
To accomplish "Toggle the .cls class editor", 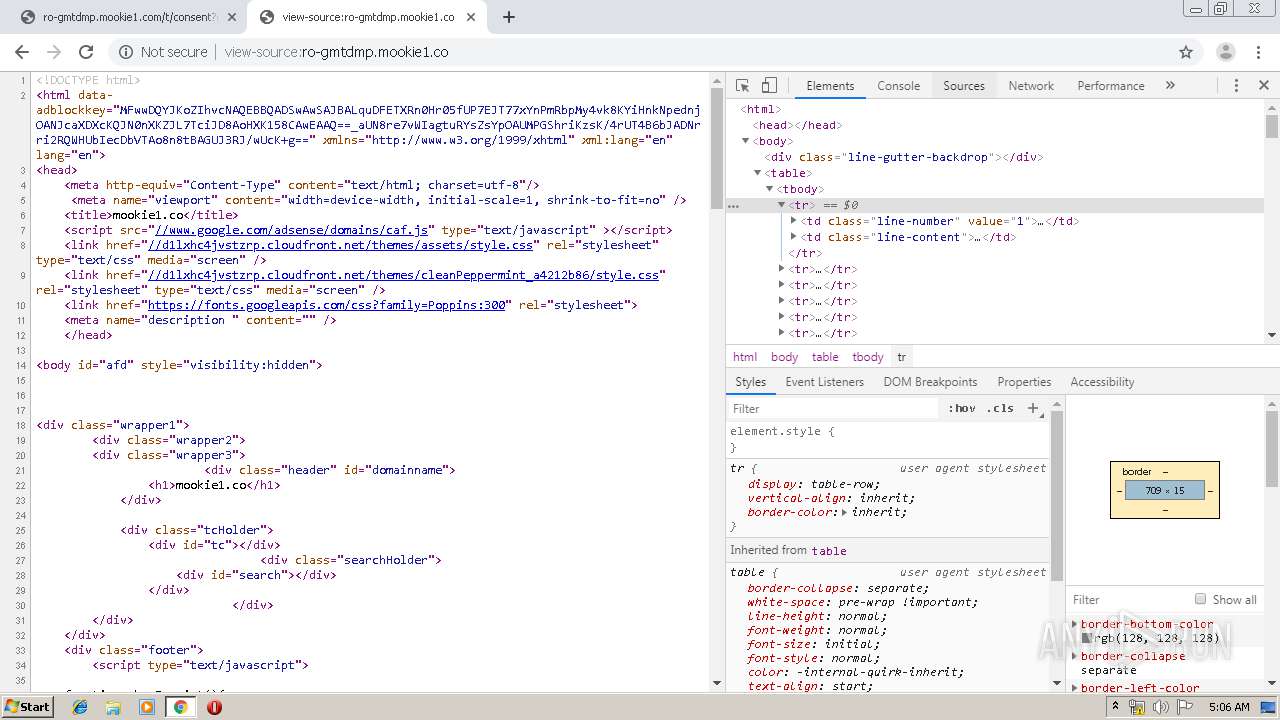I will [x=1000, y=408].
